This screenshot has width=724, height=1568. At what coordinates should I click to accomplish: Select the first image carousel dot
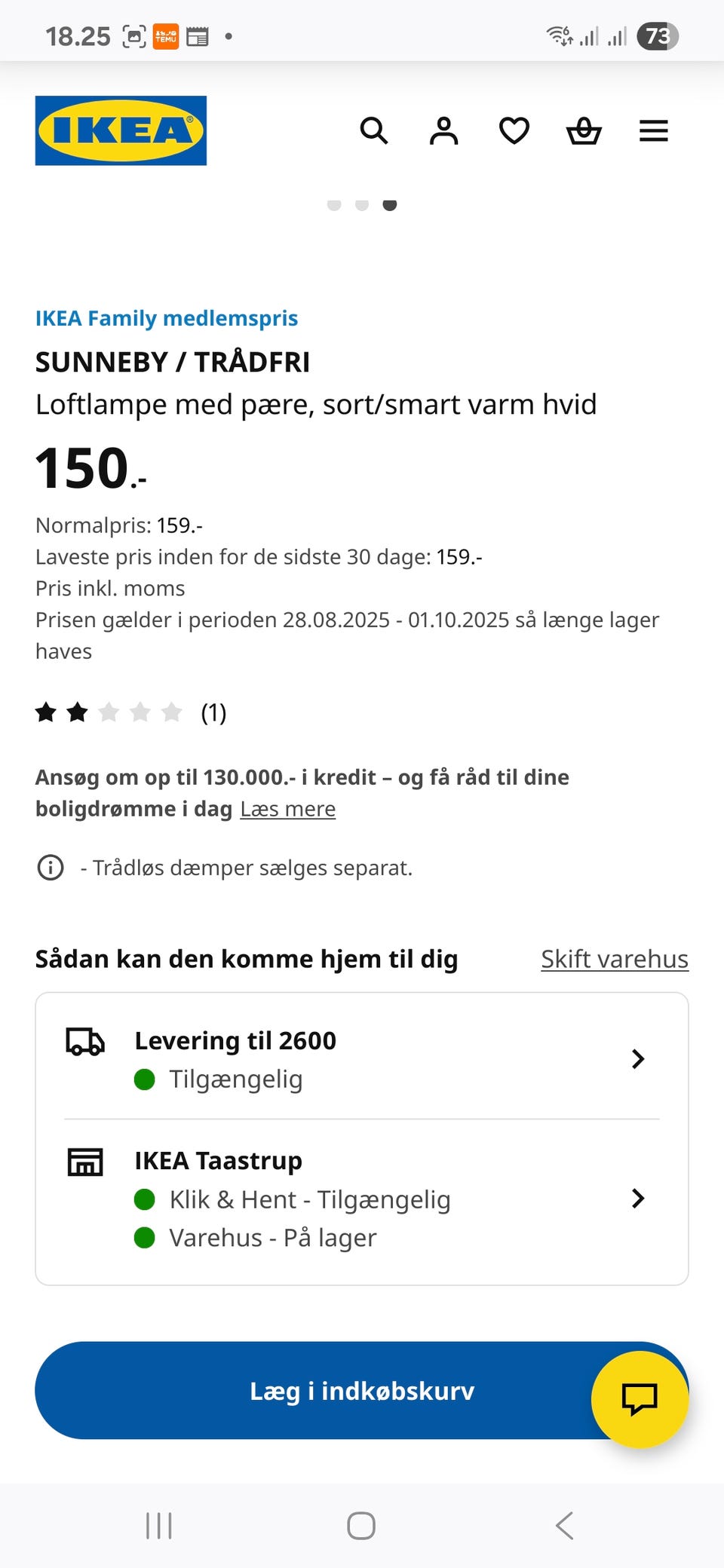334,204
